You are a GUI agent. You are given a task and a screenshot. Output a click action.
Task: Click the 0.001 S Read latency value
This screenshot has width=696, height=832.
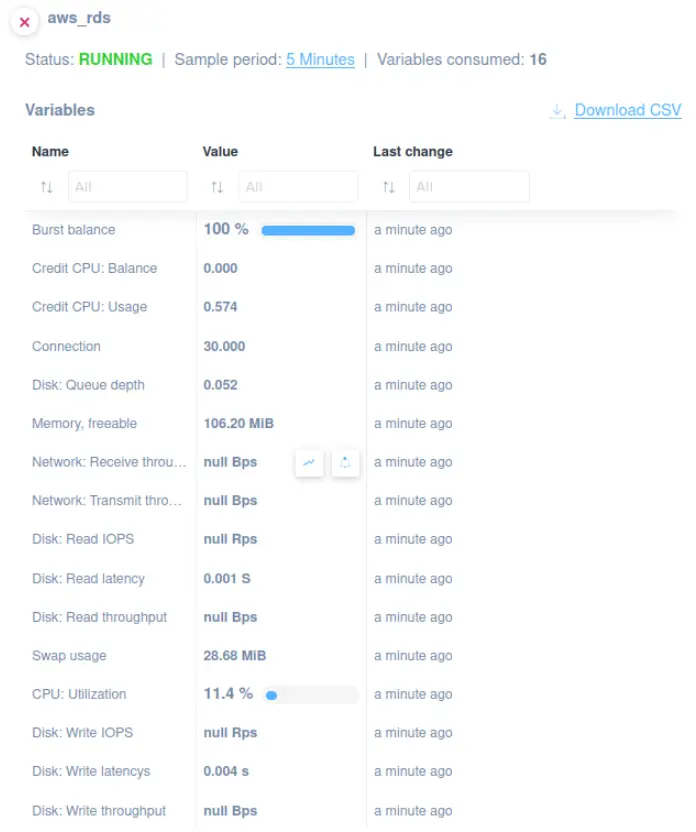[227, 579]
